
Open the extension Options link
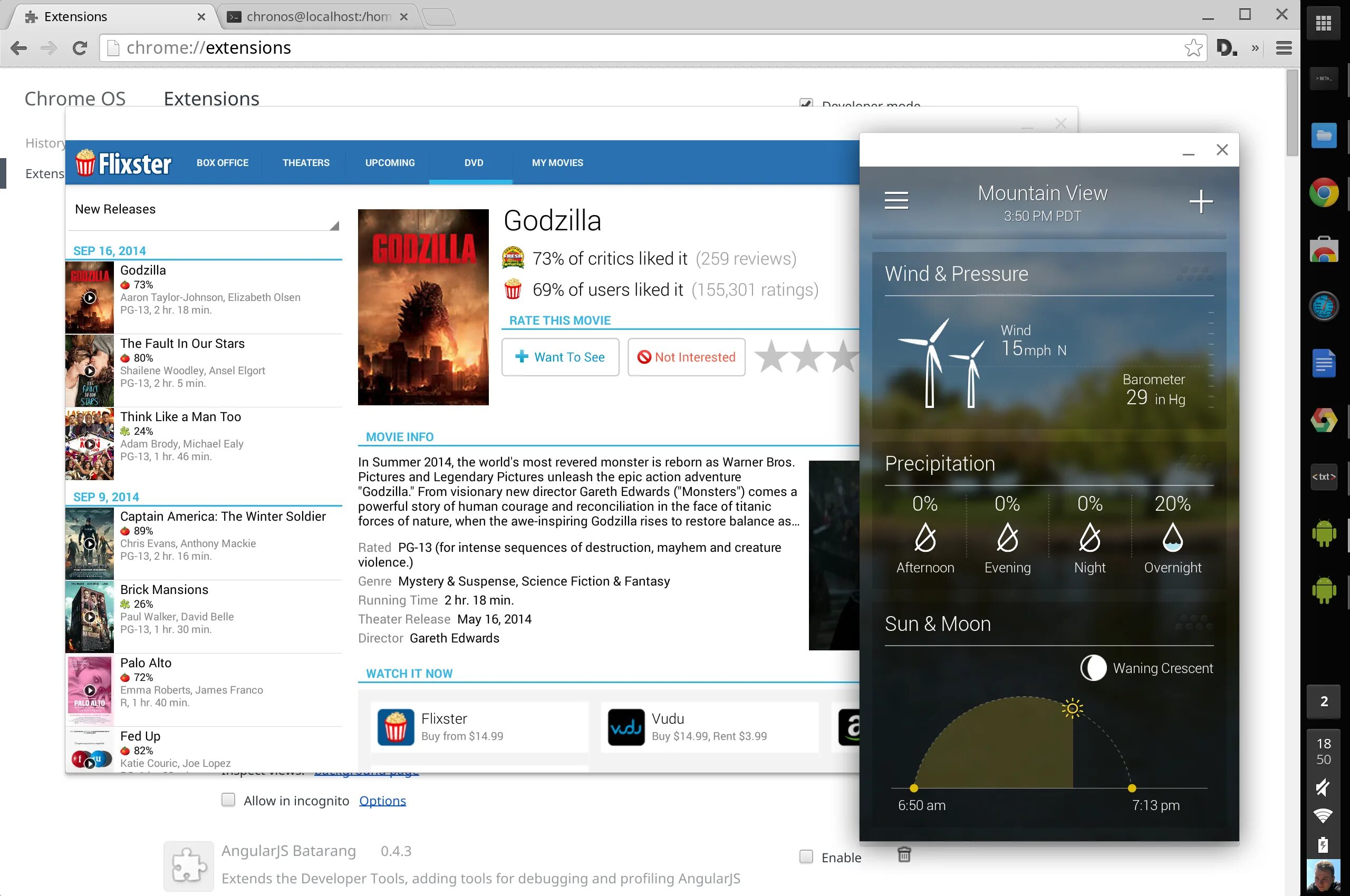[x=382, y=801]
